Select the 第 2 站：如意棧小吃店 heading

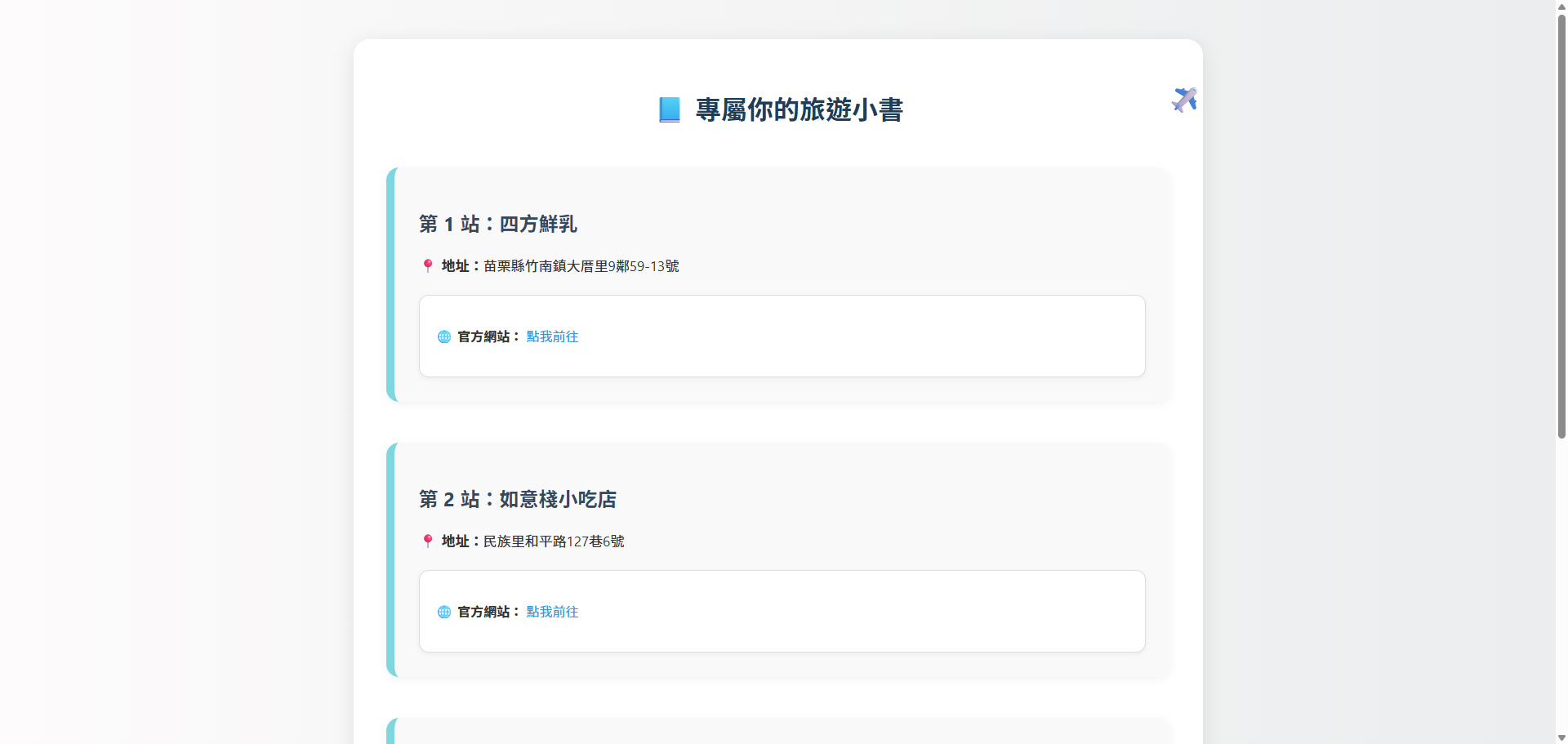coord(517,500)
